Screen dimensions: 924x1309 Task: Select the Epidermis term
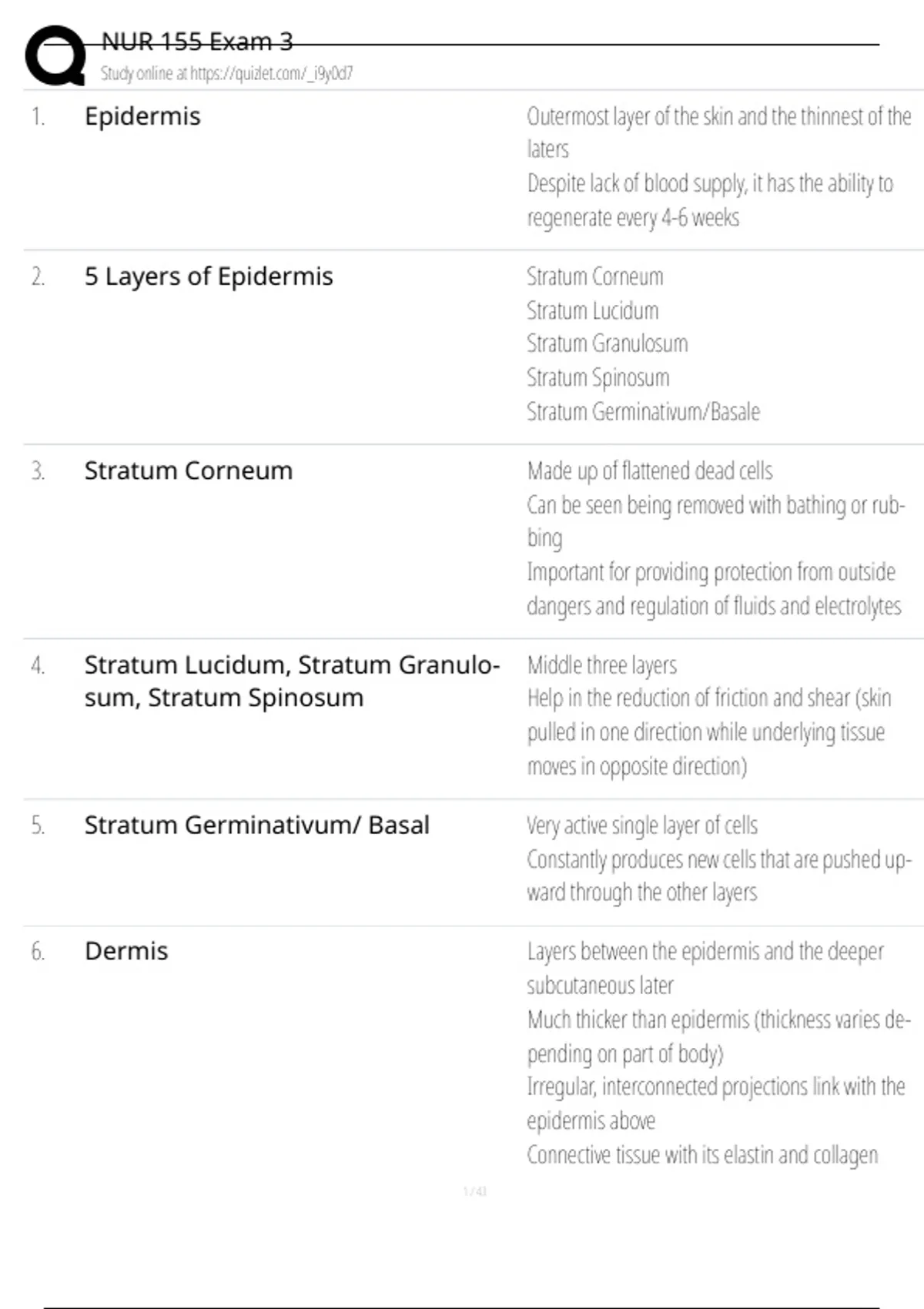coord(142,116)
